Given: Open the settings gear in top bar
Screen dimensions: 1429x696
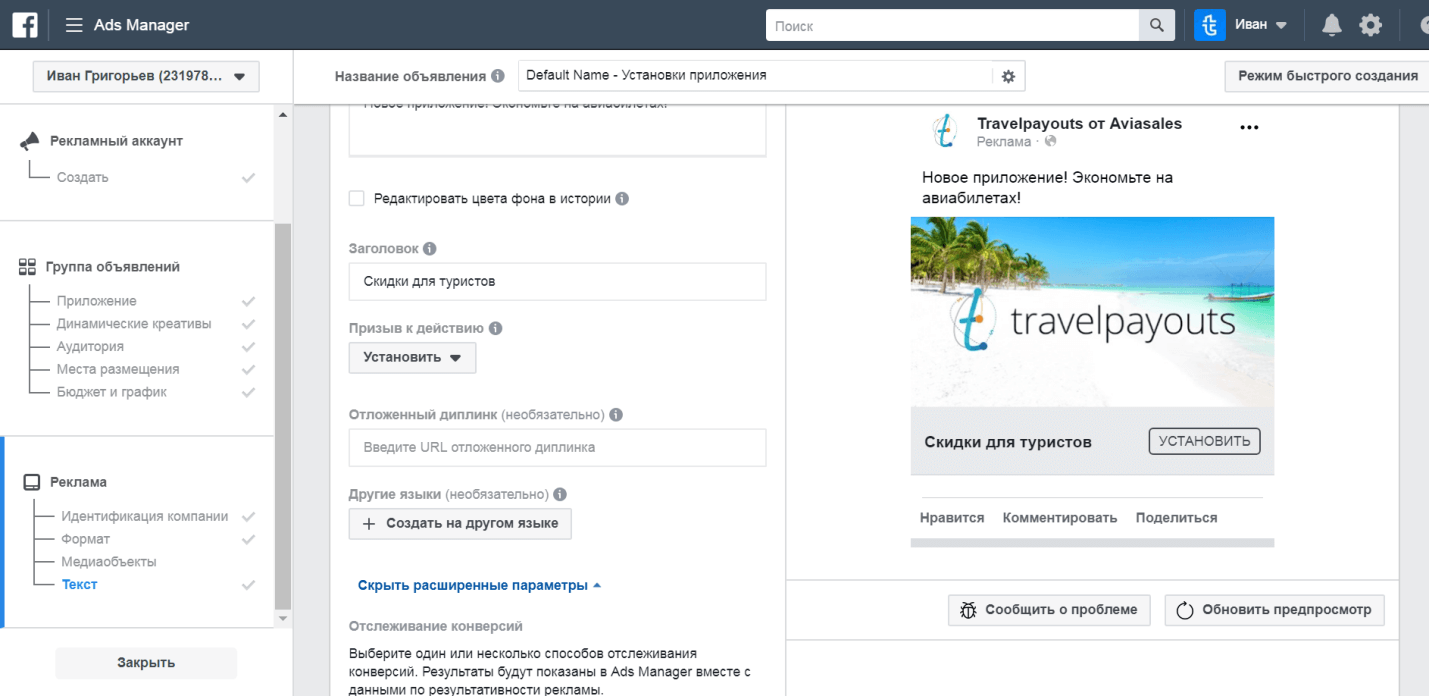Looking at the screenshot, I should click(x=1370, y=25).
